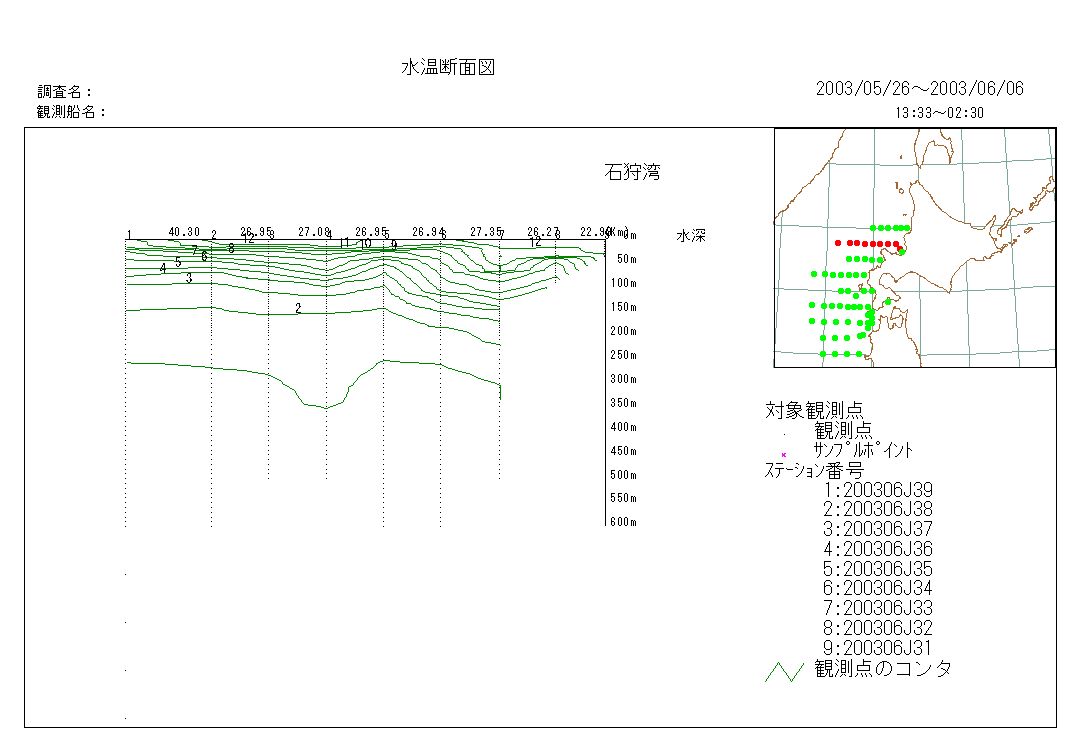The height and width of the screenshot is (755, 1084).
Task: Open the Hokkaido location map inset
Action: 914,248
